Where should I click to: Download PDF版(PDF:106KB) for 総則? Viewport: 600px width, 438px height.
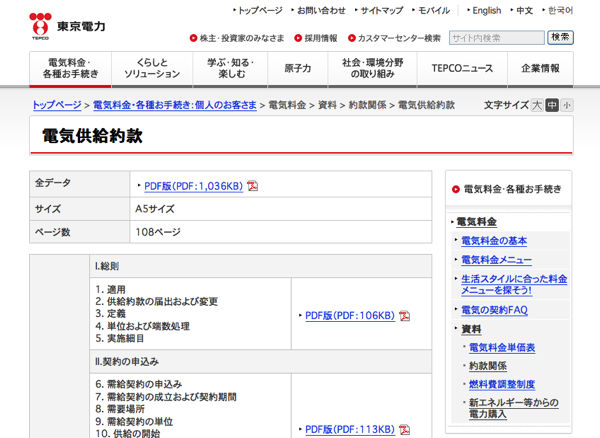350,316
